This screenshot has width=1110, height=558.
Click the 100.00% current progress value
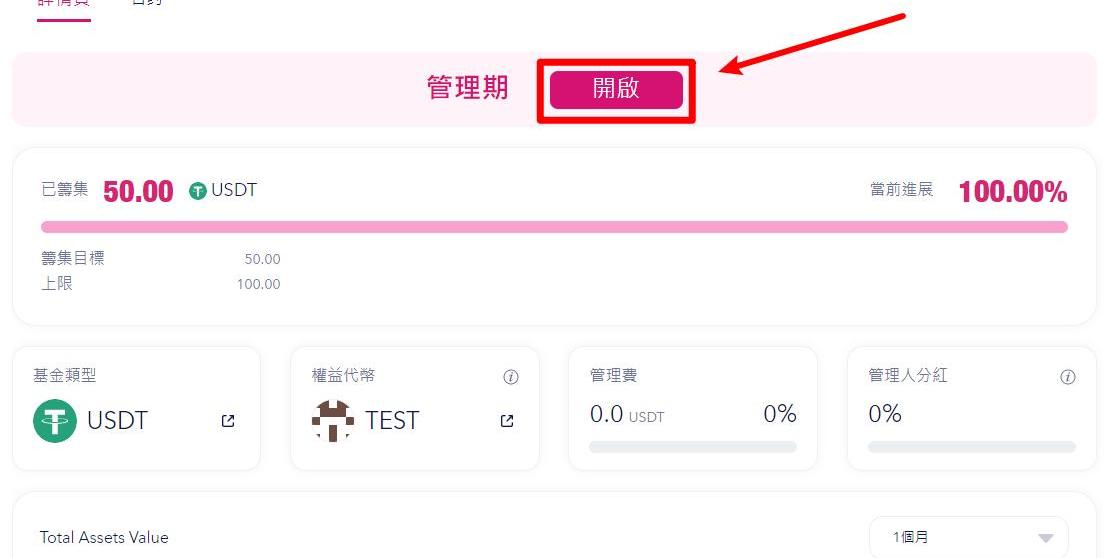coord(1012,192)
